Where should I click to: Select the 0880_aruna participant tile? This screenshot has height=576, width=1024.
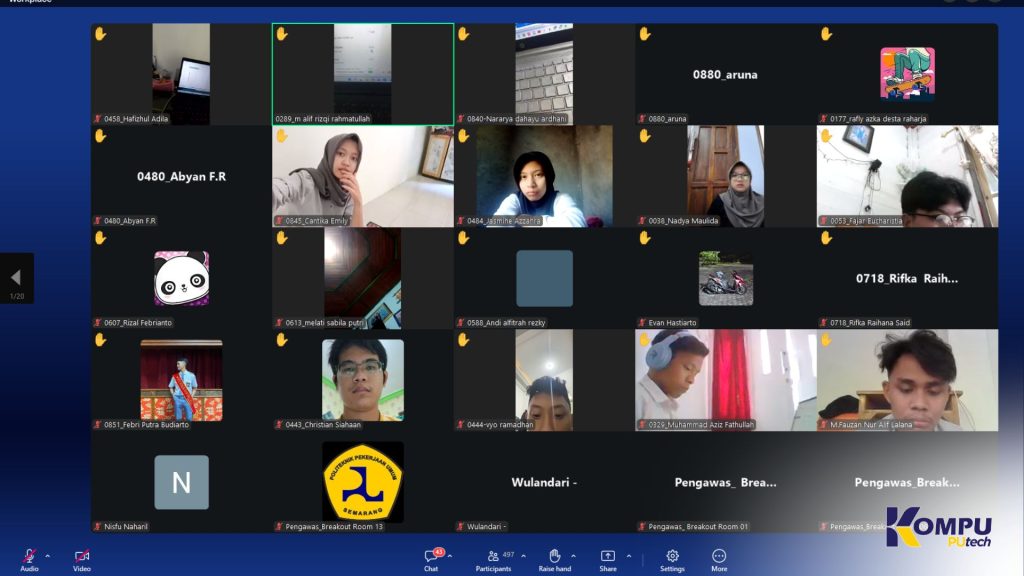(726, 74)
